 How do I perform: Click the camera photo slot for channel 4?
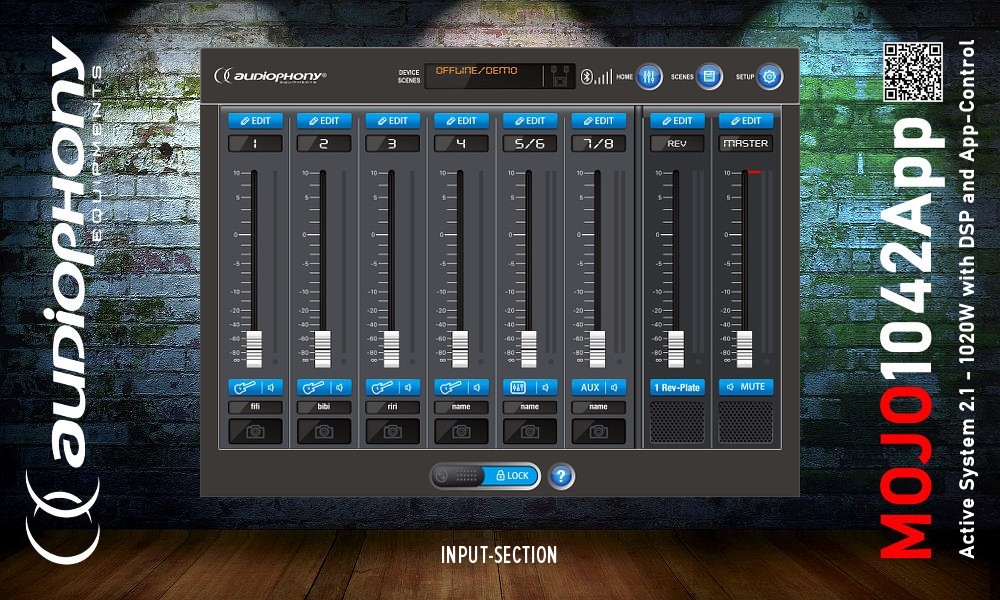[x=461, y=431]
